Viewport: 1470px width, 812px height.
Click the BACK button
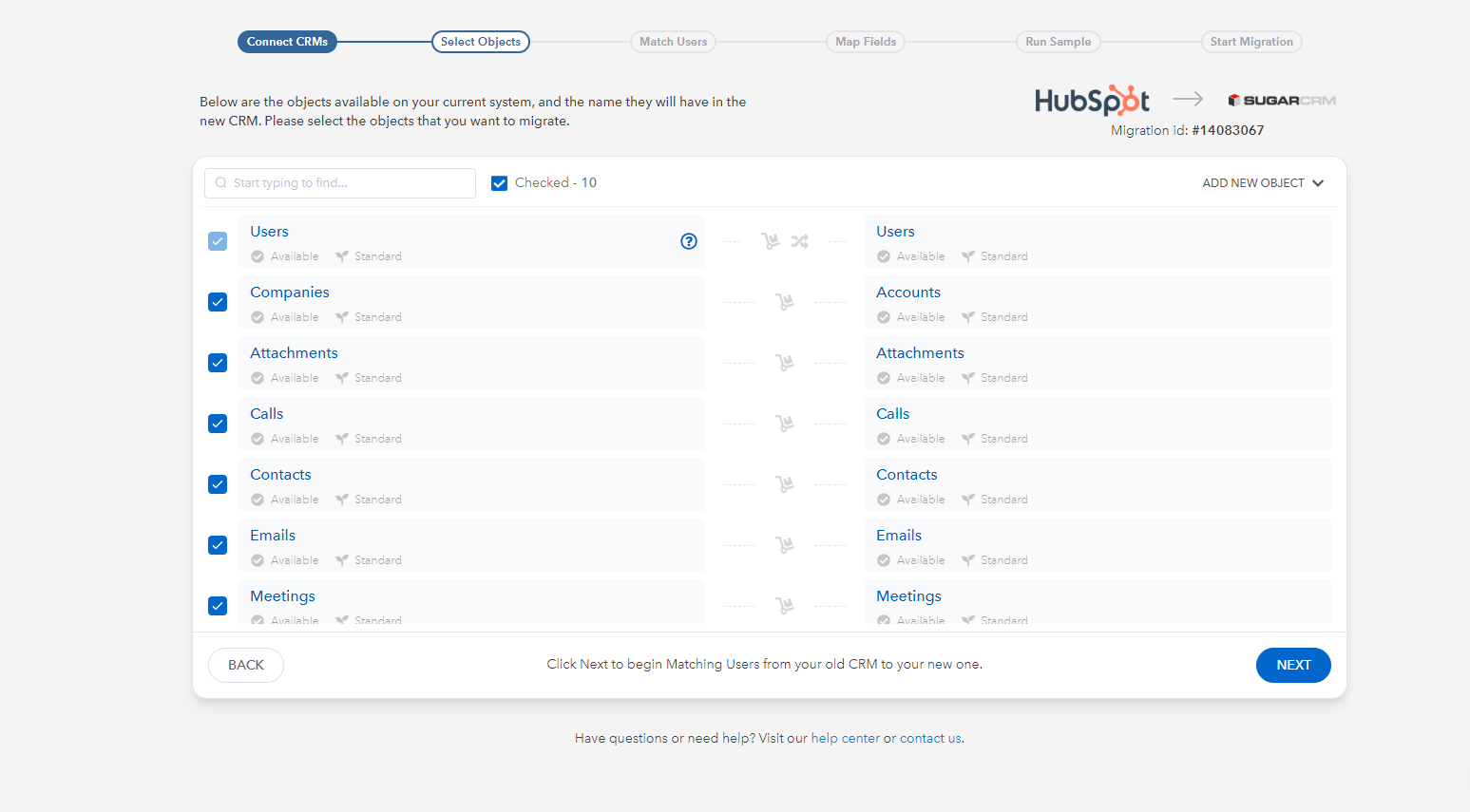[245, 665]
